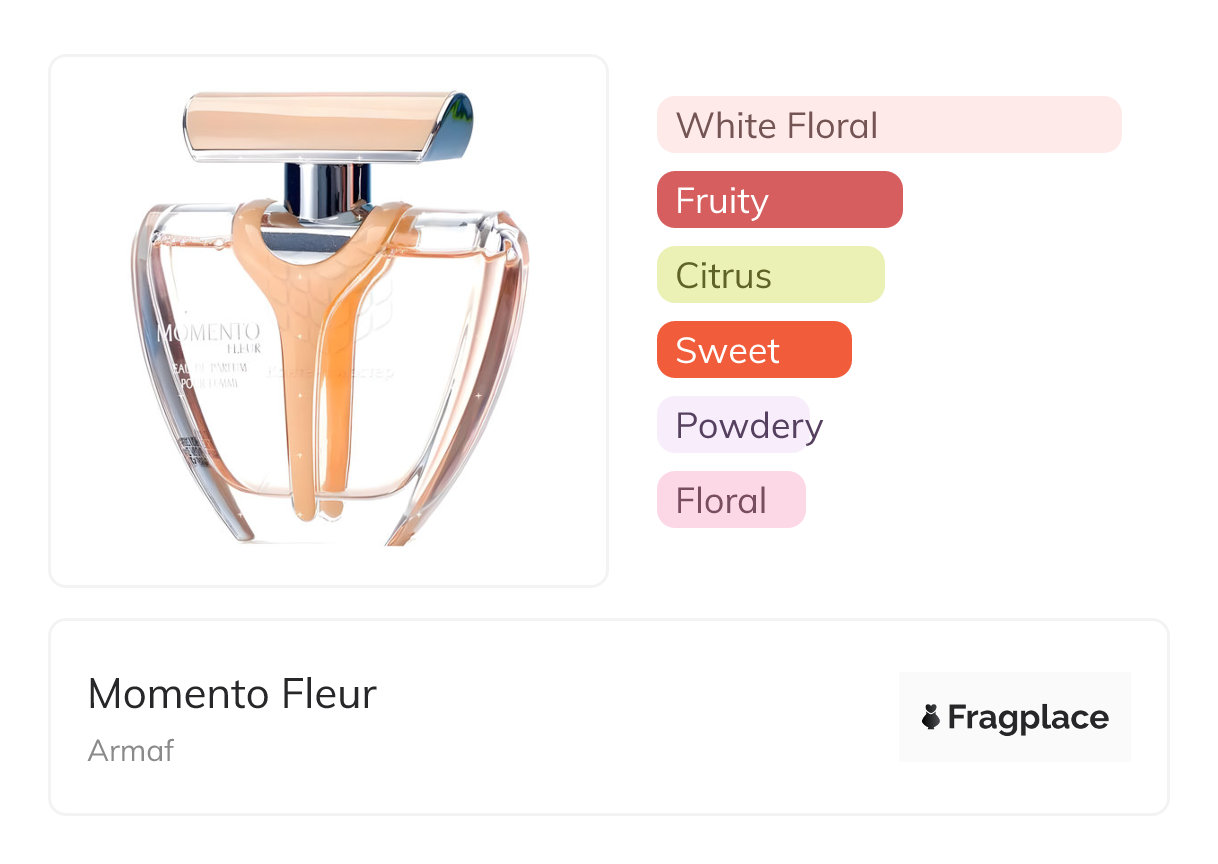
Task: Choose the Sweet accord bar
Action: pos(753,350)
